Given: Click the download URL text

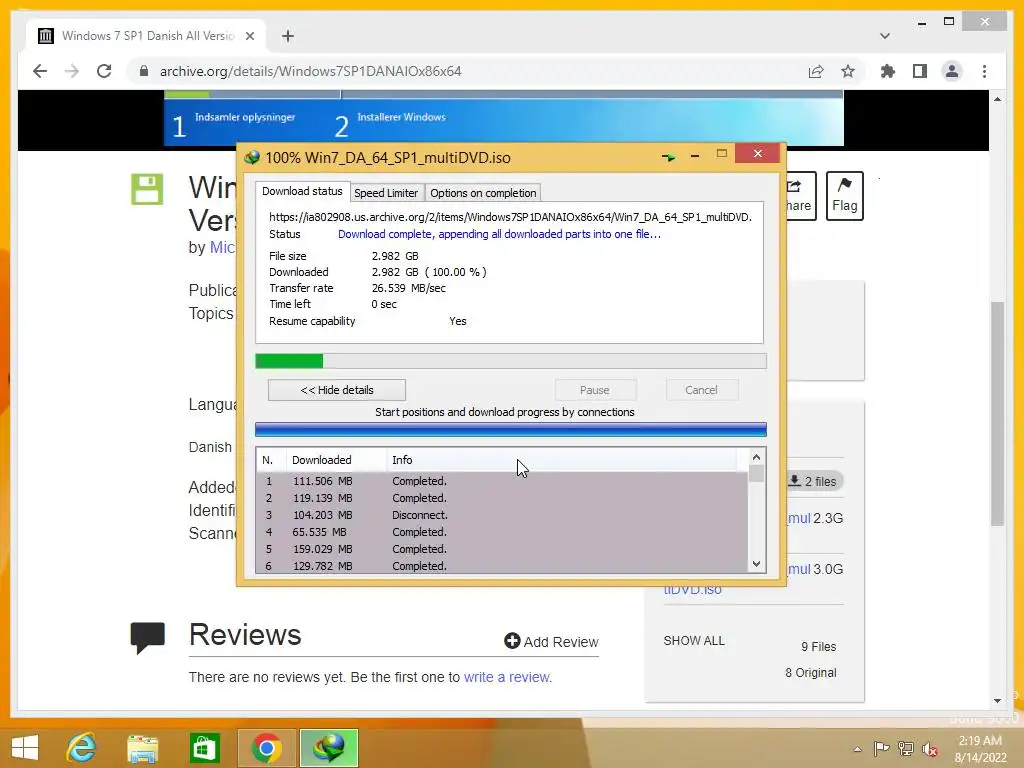Looking at the screenshot, I should (510, 217).
